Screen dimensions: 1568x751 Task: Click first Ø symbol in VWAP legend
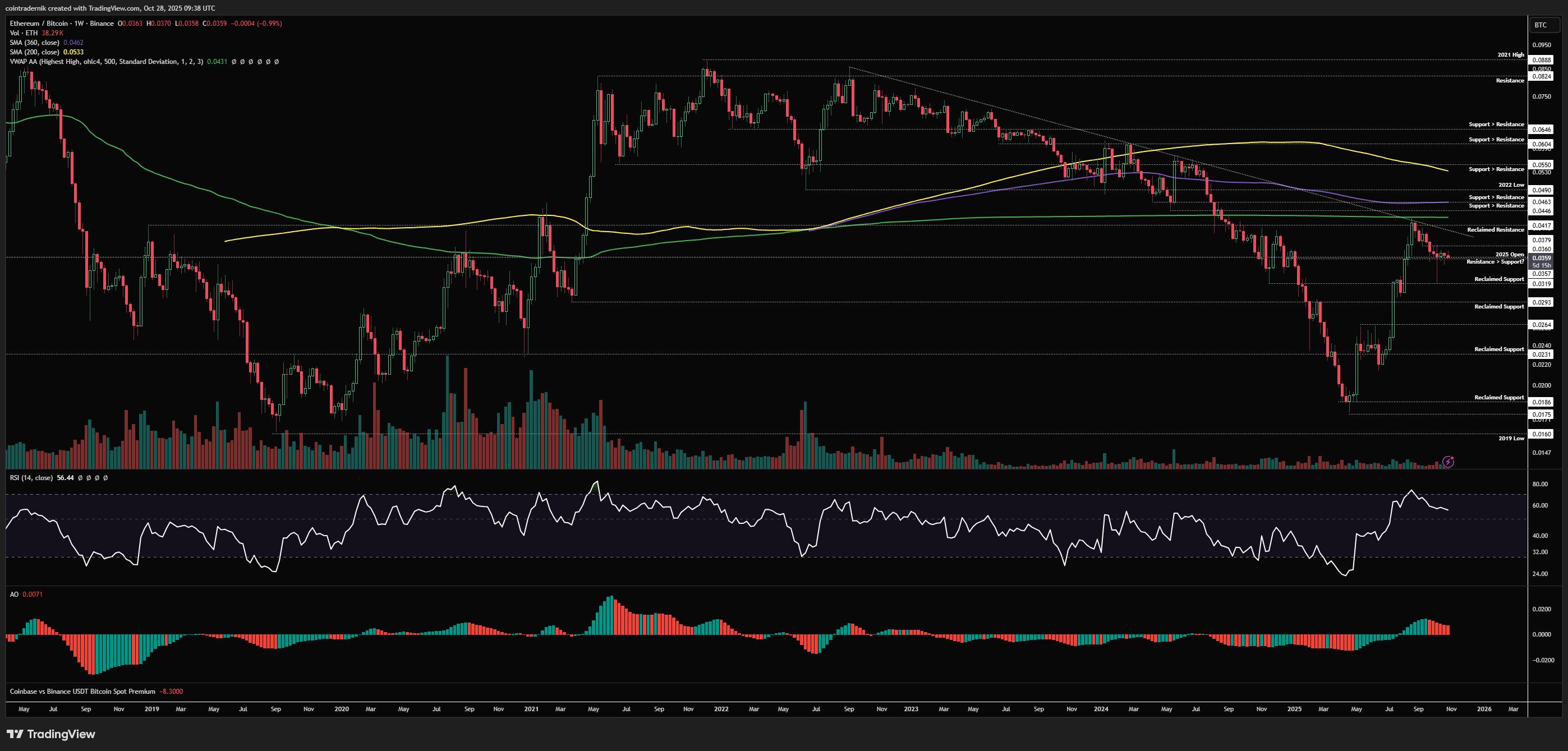point(234,62)
